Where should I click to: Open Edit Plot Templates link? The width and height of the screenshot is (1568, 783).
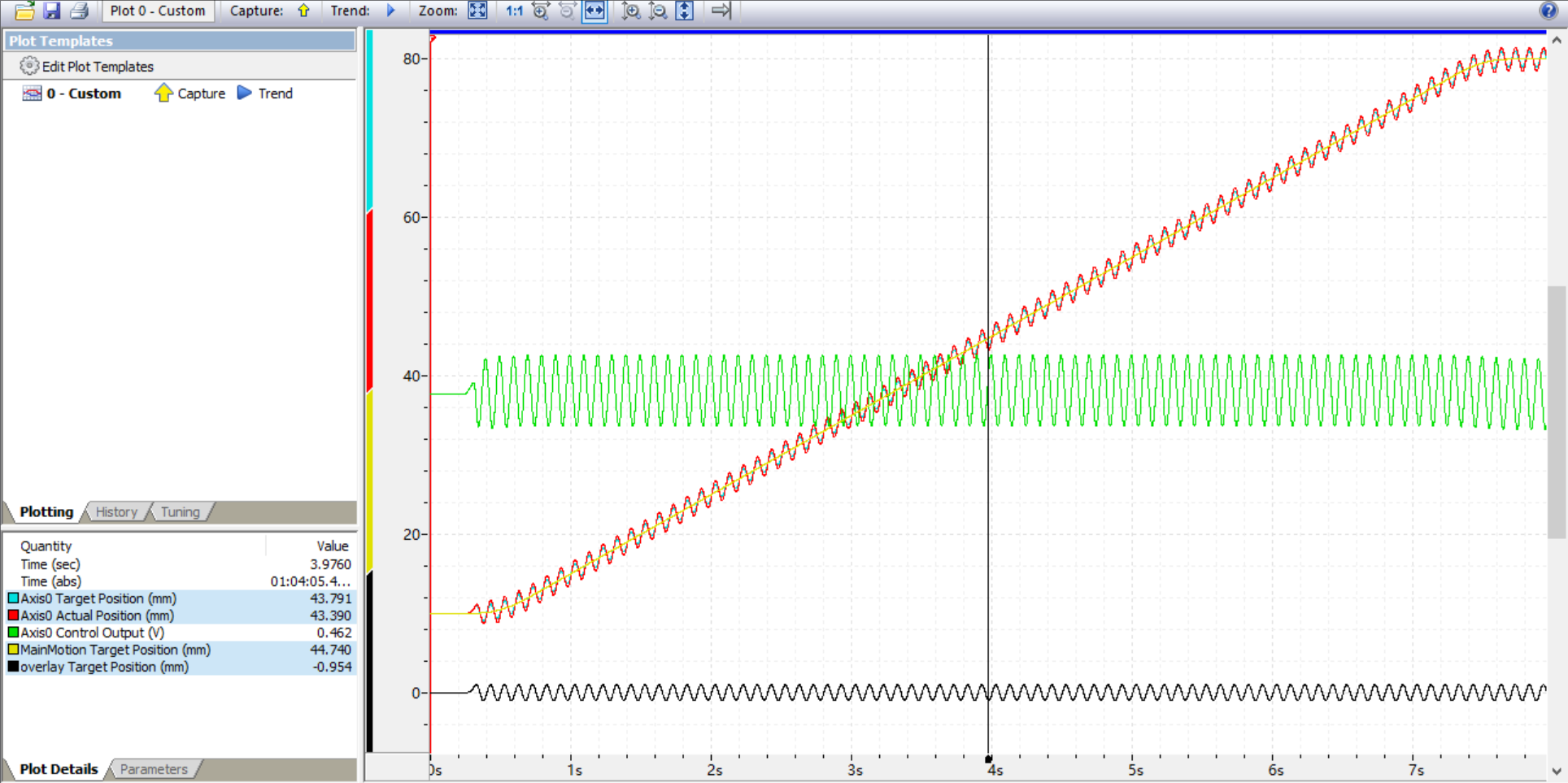pyautogui.click(x=98, y=67)
